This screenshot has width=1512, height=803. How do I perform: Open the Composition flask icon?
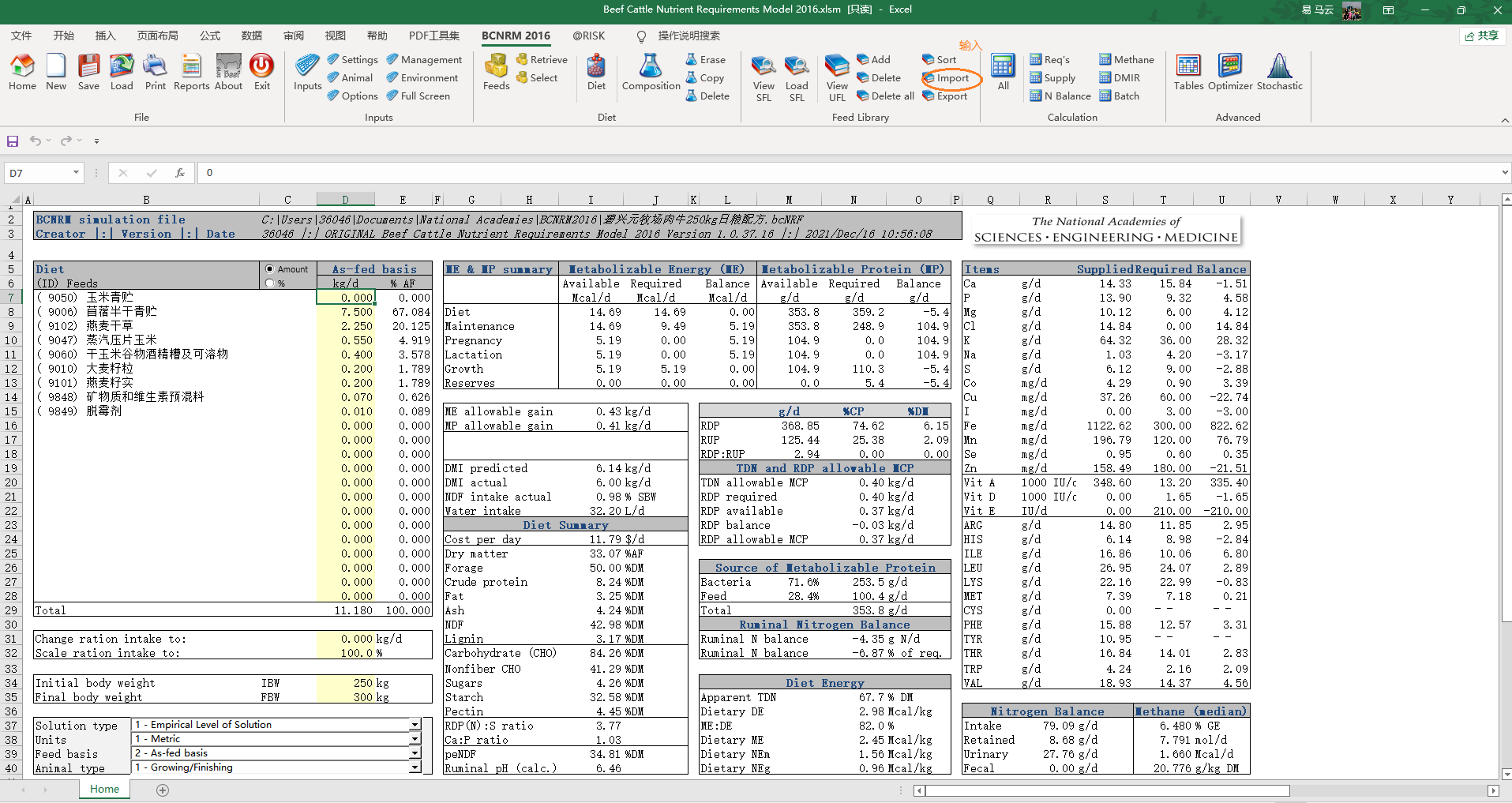tap(651, 72)
